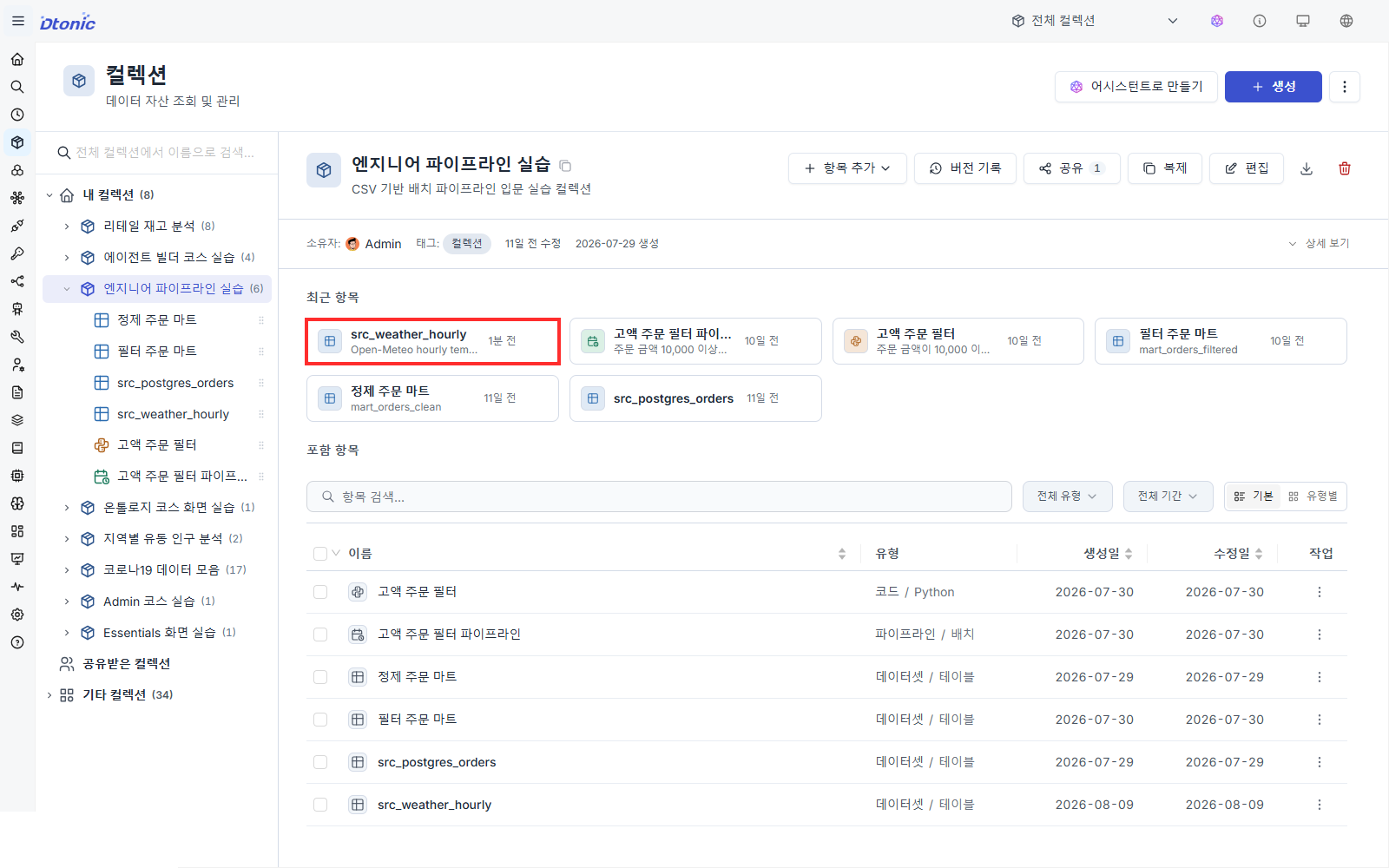This screenshot has width=1389, height=868.
Task: Select 공유받은 컬렉션 in tree
Action: point(126,664)
